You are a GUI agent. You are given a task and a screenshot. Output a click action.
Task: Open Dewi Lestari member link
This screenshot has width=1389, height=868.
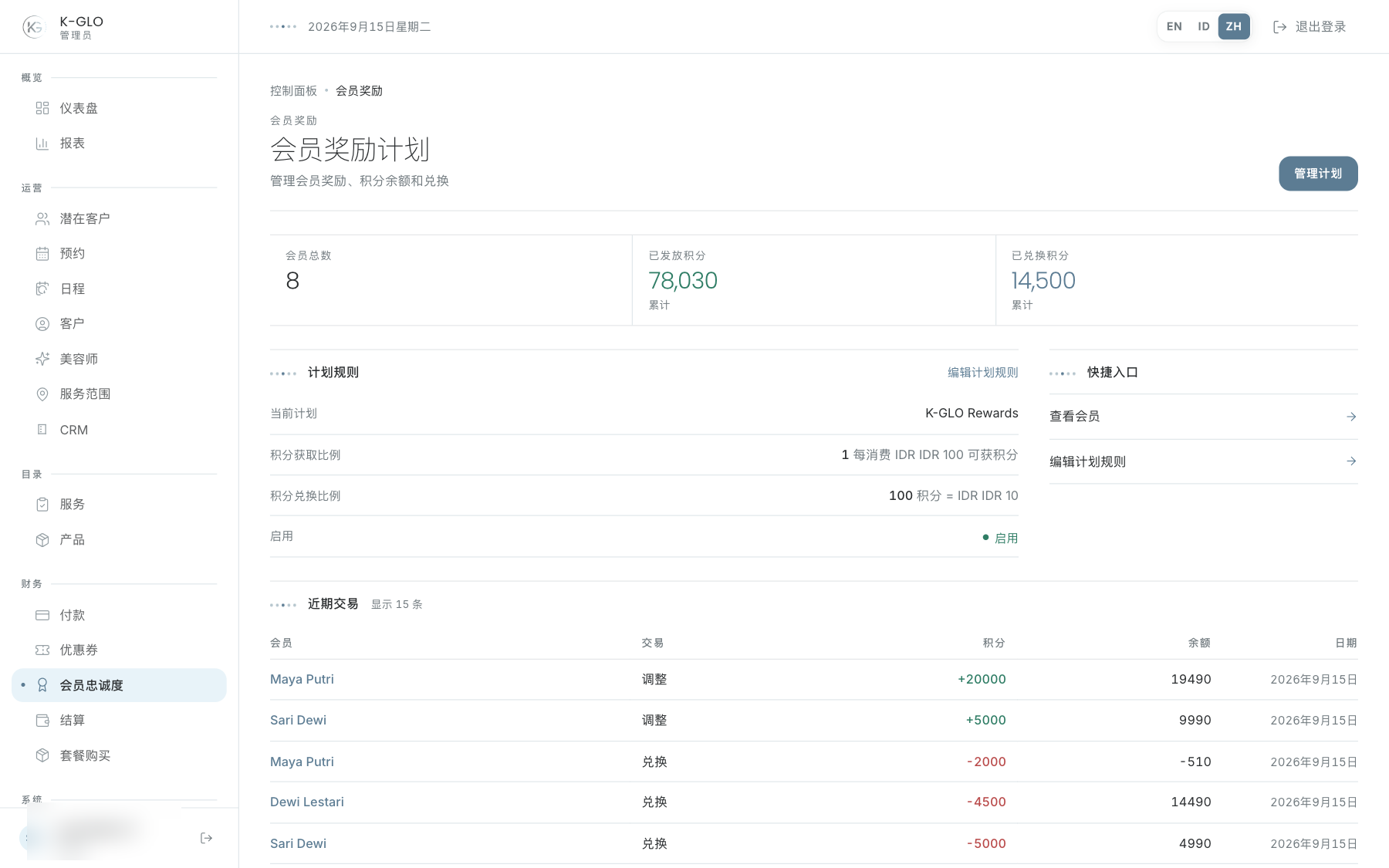[307, 802]
